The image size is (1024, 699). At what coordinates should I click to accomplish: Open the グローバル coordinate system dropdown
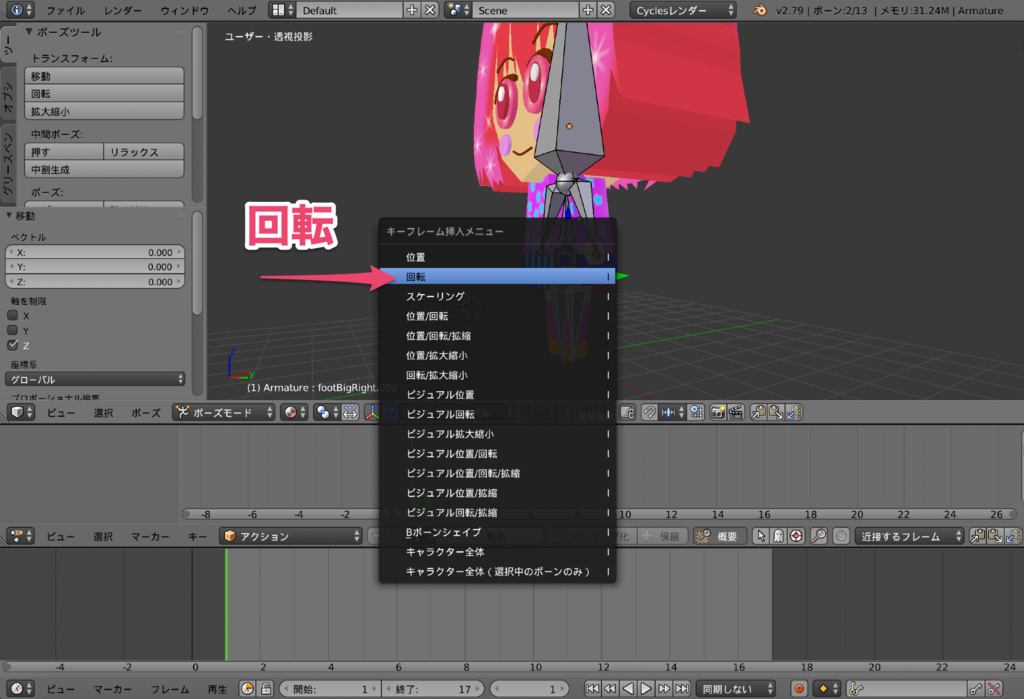coord(94,379)
